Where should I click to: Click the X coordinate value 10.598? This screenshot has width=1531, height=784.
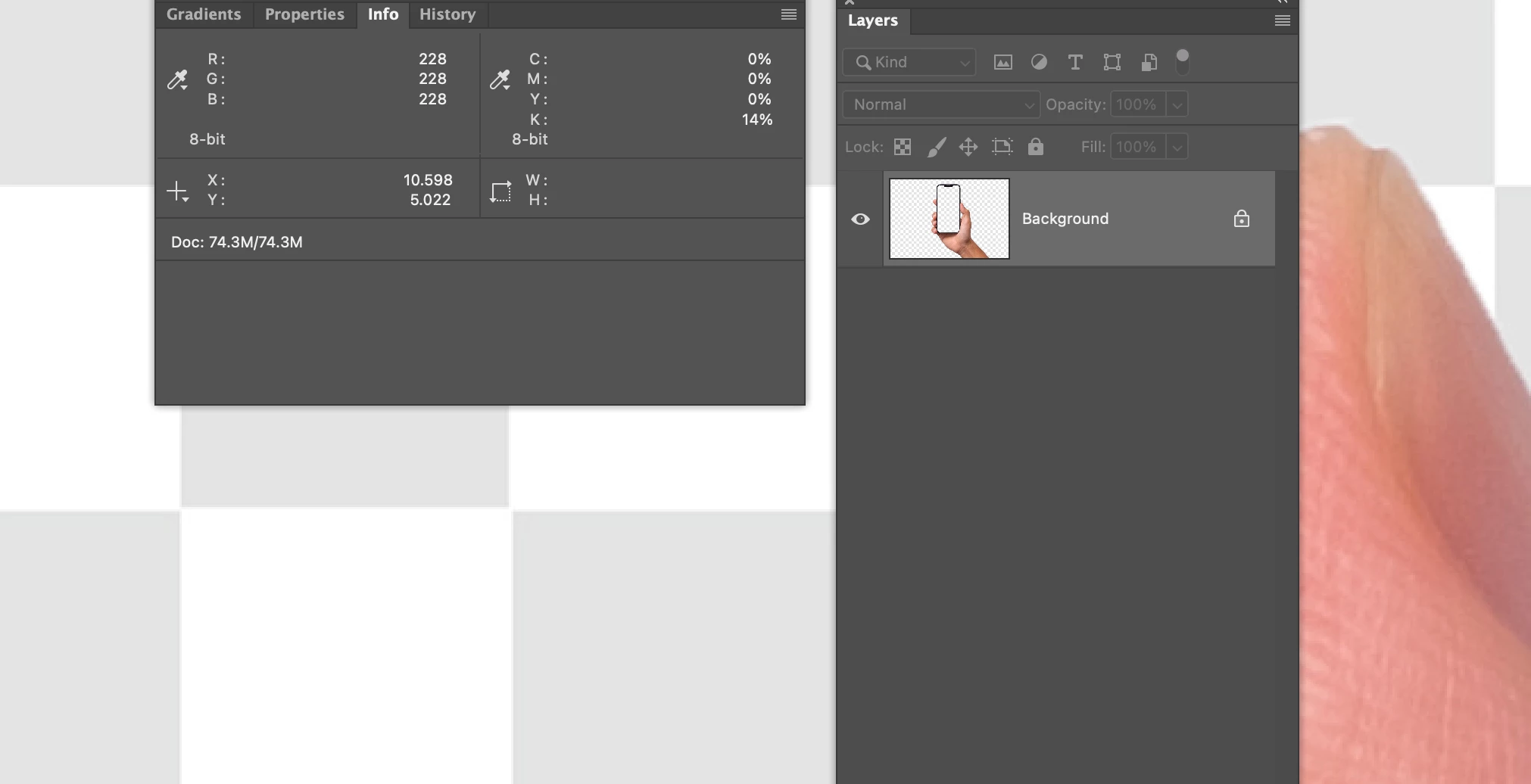[428, 180]
